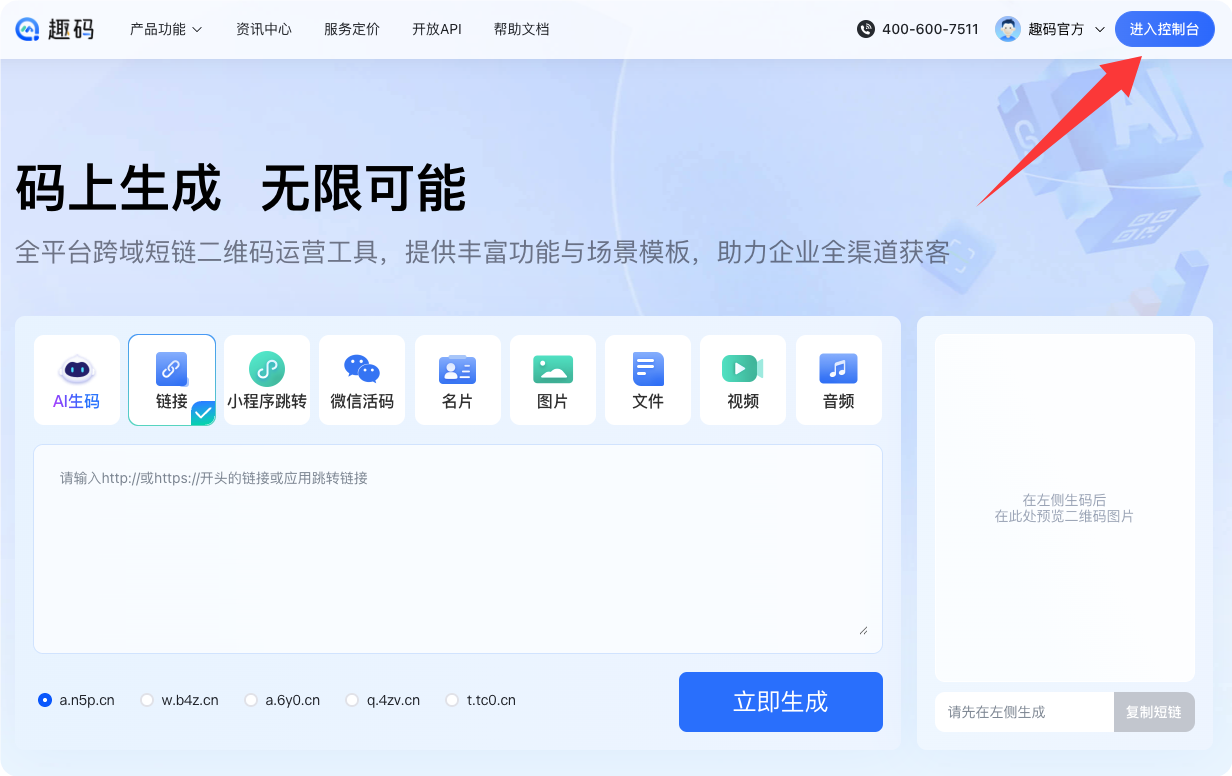Select the 图片 image icon
The image size is (1232, 776).
coord(553,369)
